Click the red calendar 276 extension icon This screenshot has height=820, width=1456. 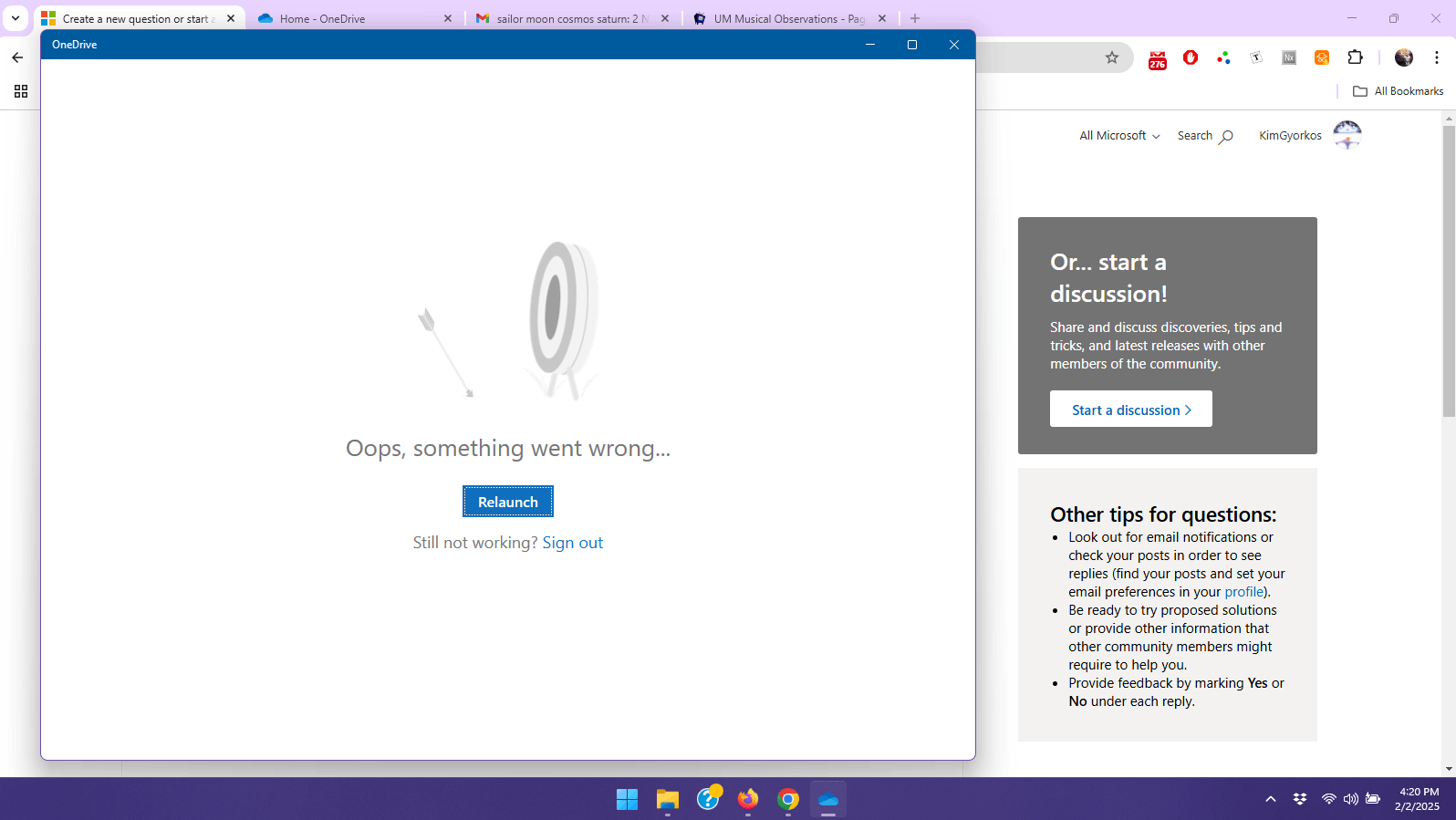pos(1158,58)
